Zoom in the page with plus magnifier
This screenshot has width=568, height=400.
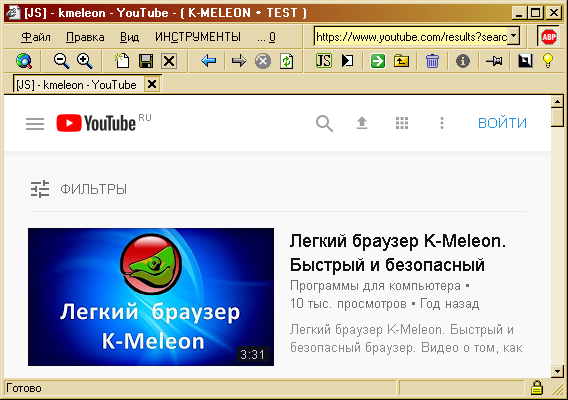click(84, 61)
